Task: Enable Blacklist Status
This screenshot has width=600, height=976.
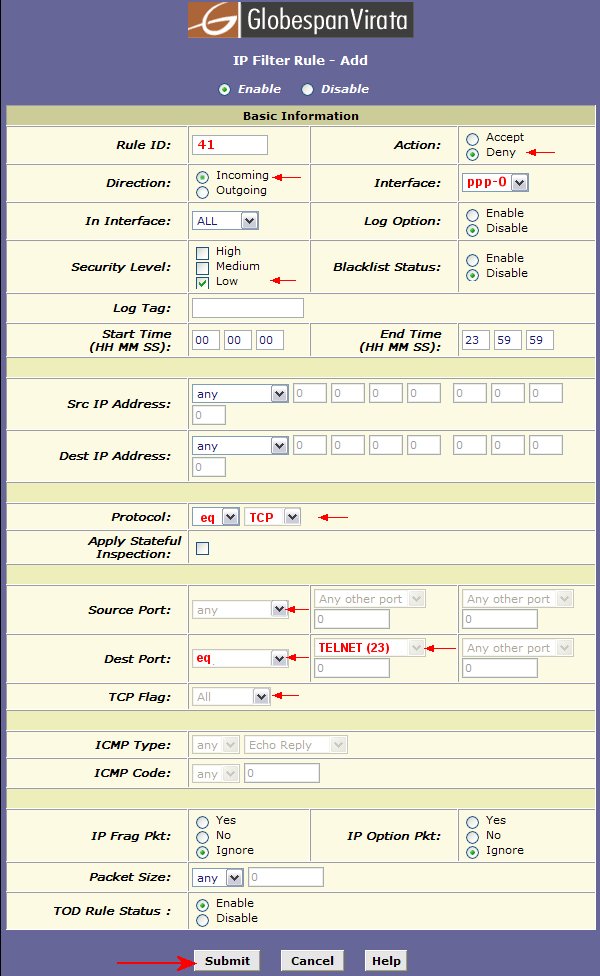Action: 472,260
